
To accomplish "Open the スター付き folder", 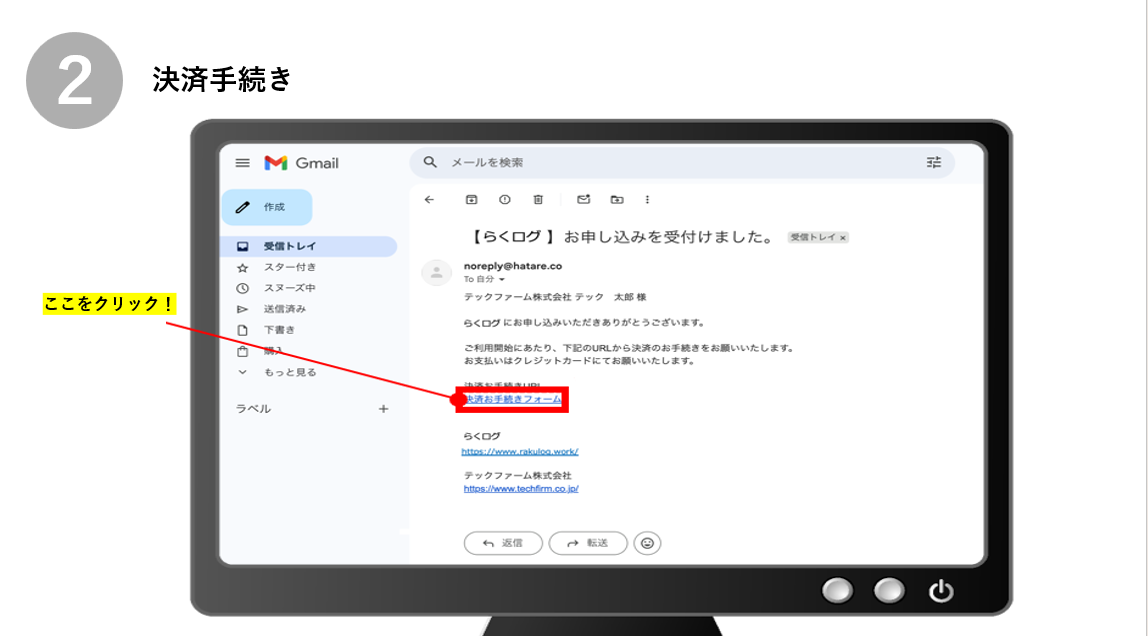I will tap(290, 267).
